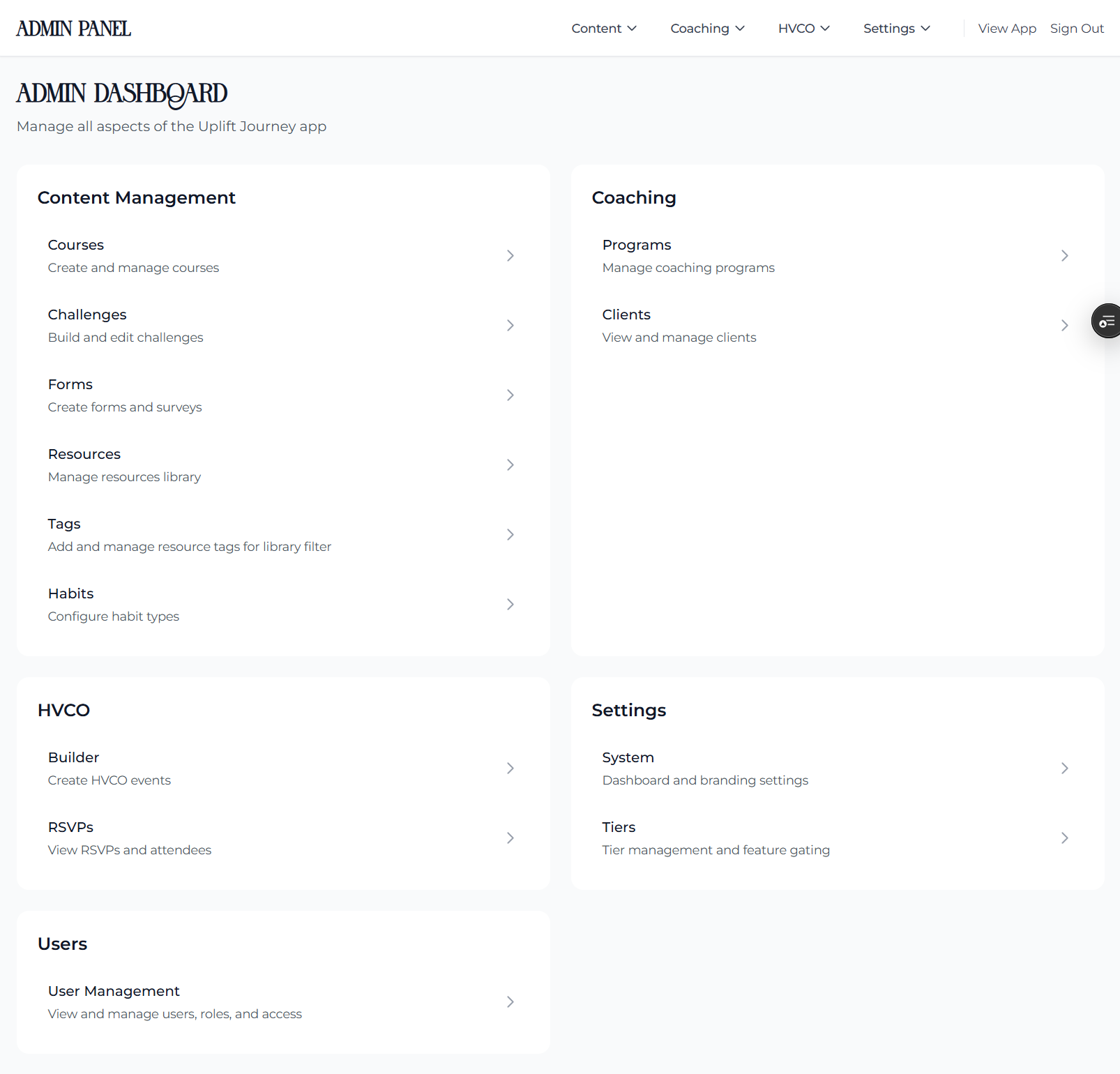Click 'Create forms and surveys' description
This screenshot has height=1074, width=1120.
point(125,407)
